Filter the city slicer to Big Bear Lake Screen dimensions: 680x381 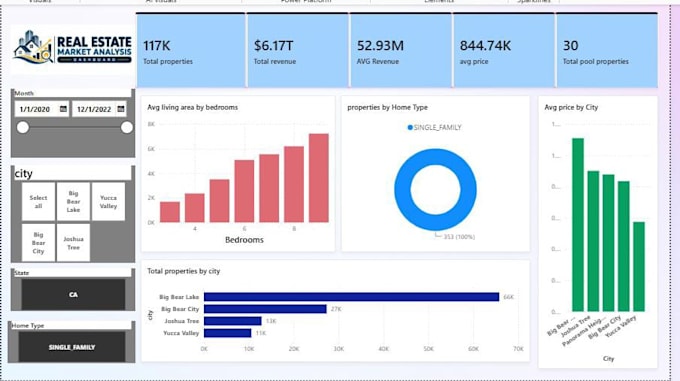coord(73,202)
